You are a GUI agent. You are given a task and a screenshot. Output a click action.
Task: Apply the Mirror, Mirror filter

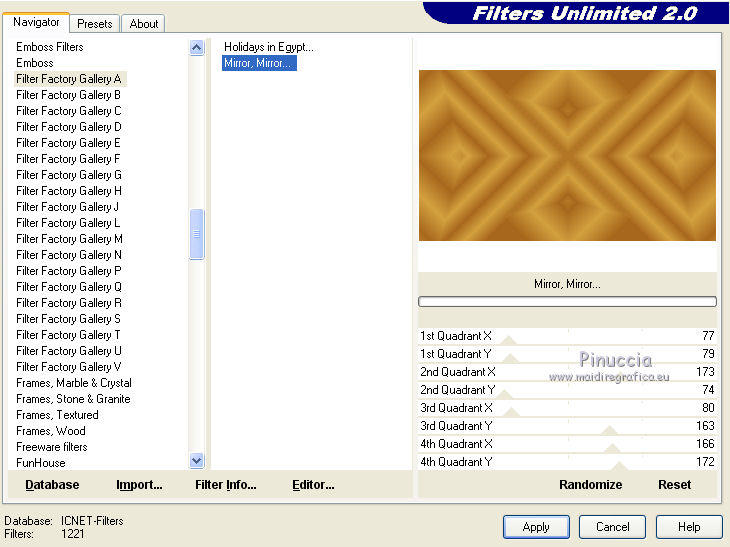click(536, 527)
